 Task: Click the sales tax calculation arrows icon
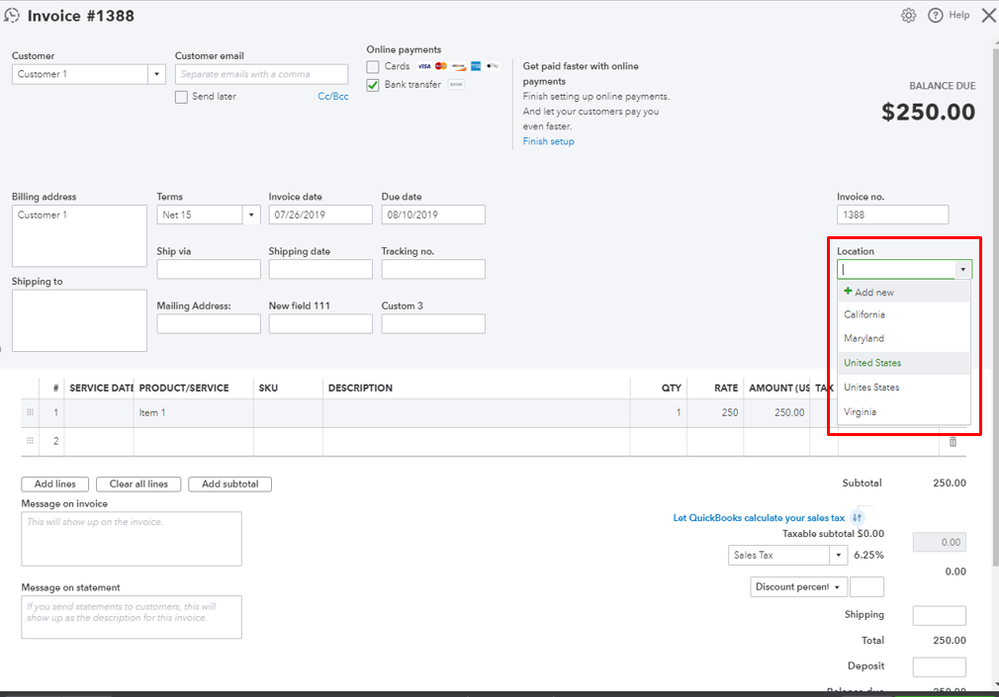tap(857, 517)
